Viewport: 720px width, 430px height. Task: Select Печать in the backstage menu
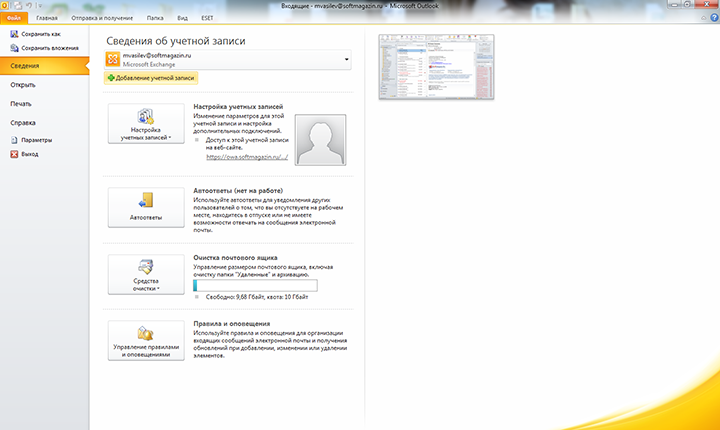coord(21,104)
